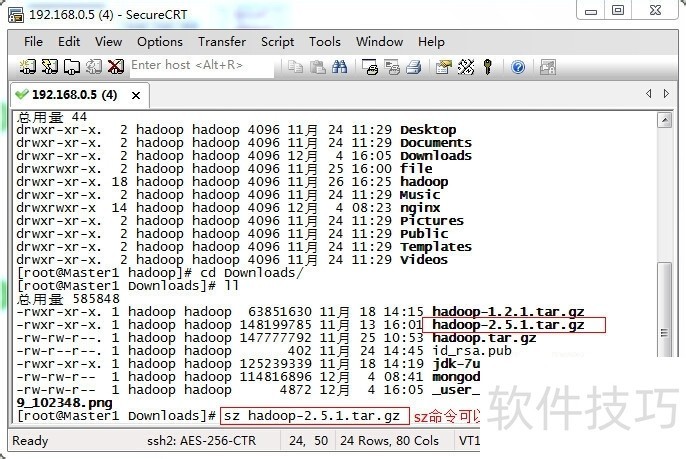This screenshot has height=459, width=686.
Task: Open the Script menu
Action: click(277, 42)
